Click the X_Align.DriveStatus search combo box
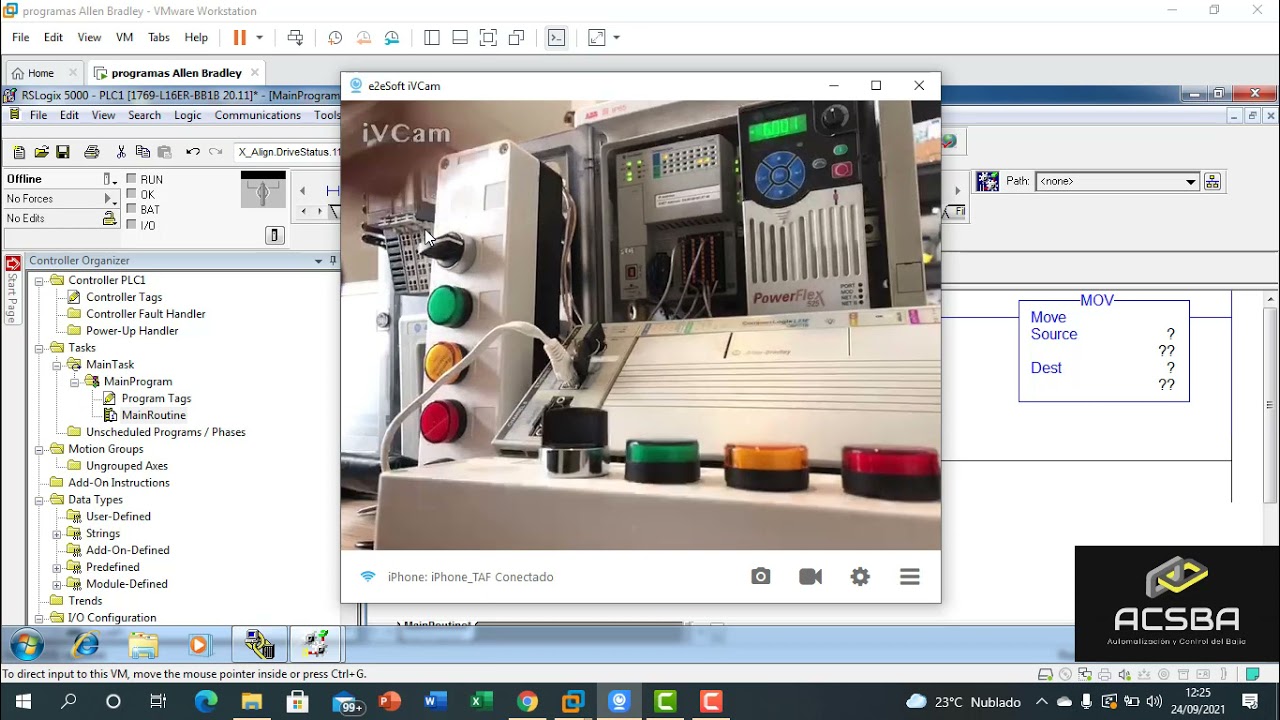The image size is (1280, 720). pos(287,152)
